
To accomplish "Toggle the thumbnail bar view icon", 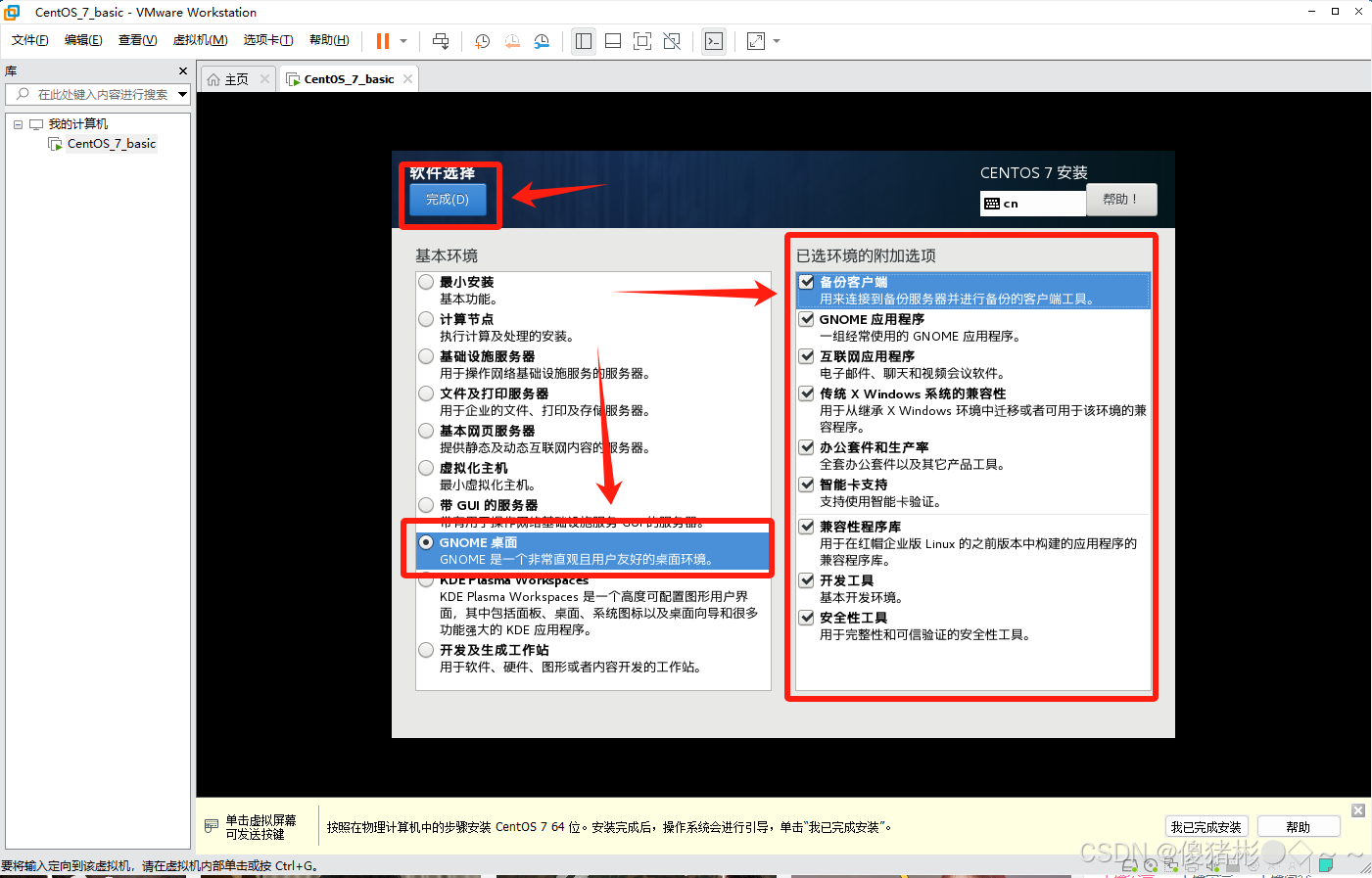I will 613,41.
